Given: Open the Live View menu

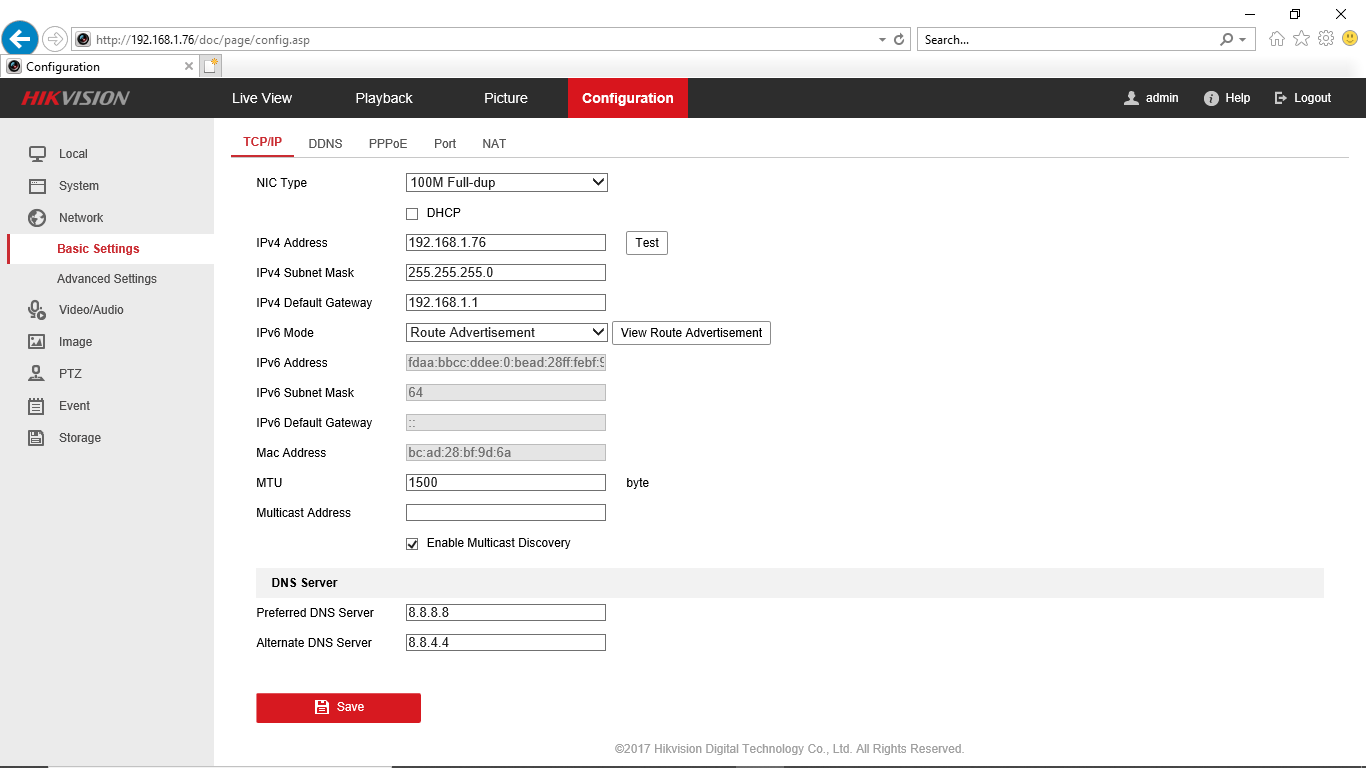Looking at the screenshot, I should coord(262,98).
